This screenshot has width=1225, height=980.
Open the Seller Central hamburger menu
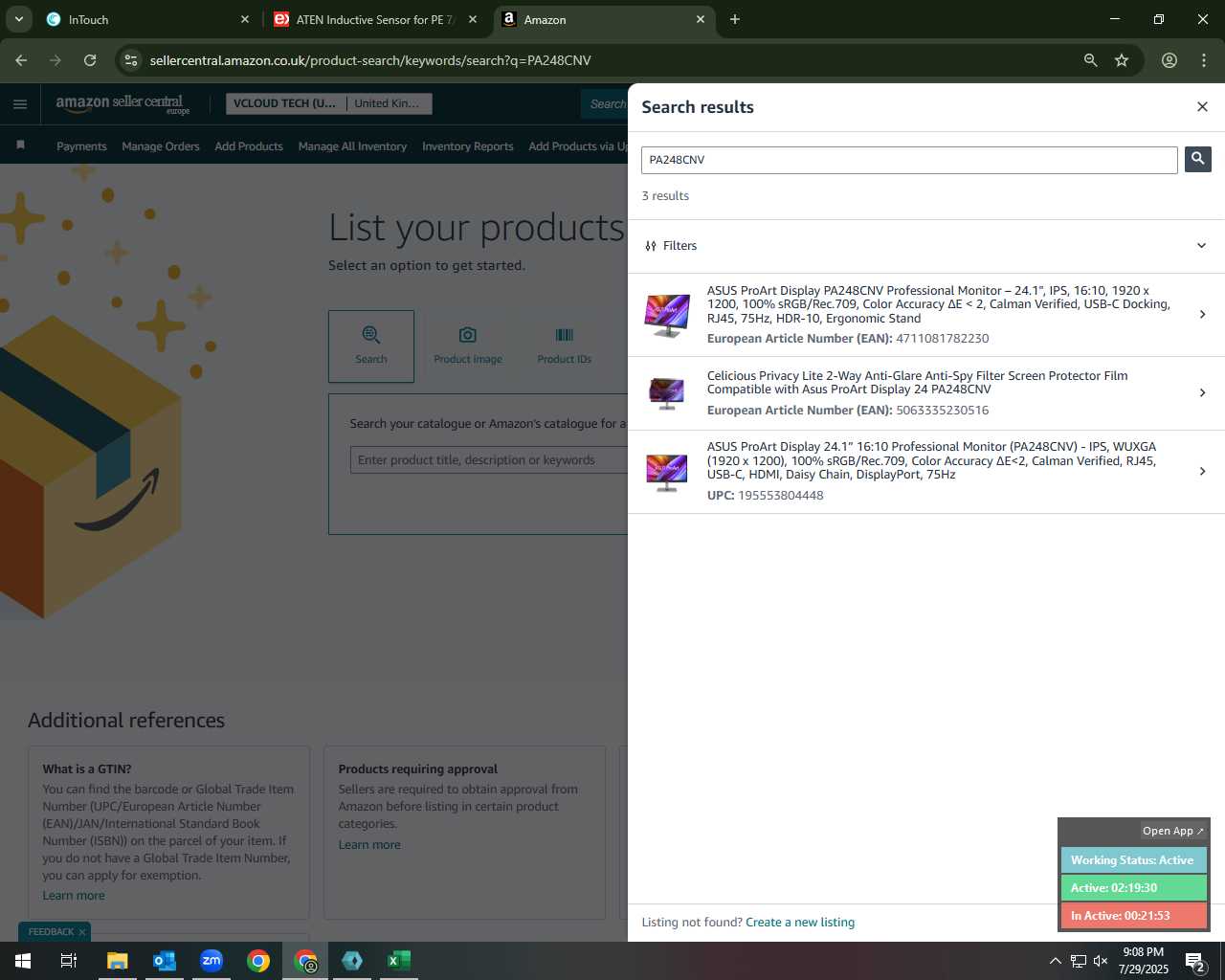click(20, 104)
